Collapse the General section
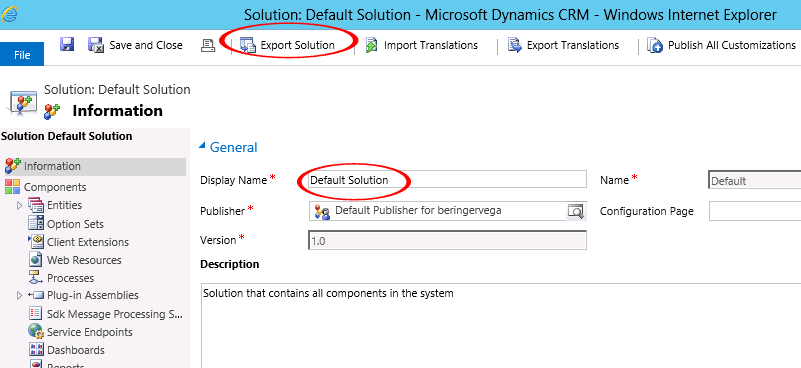 pyautogui.click(x=202, y=146)
